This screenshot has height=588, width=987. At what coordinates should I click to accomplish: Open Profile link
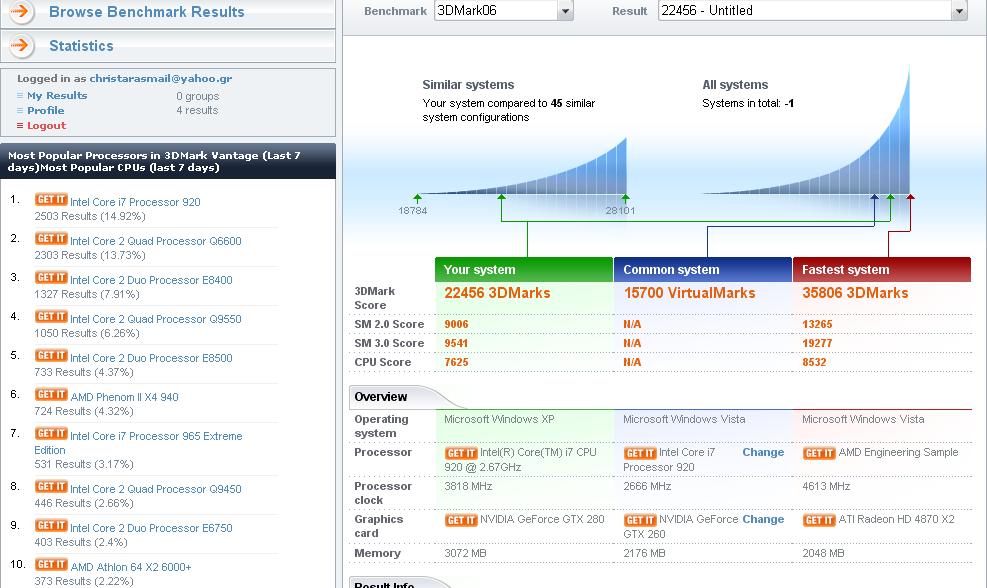(x=45, y=111)
